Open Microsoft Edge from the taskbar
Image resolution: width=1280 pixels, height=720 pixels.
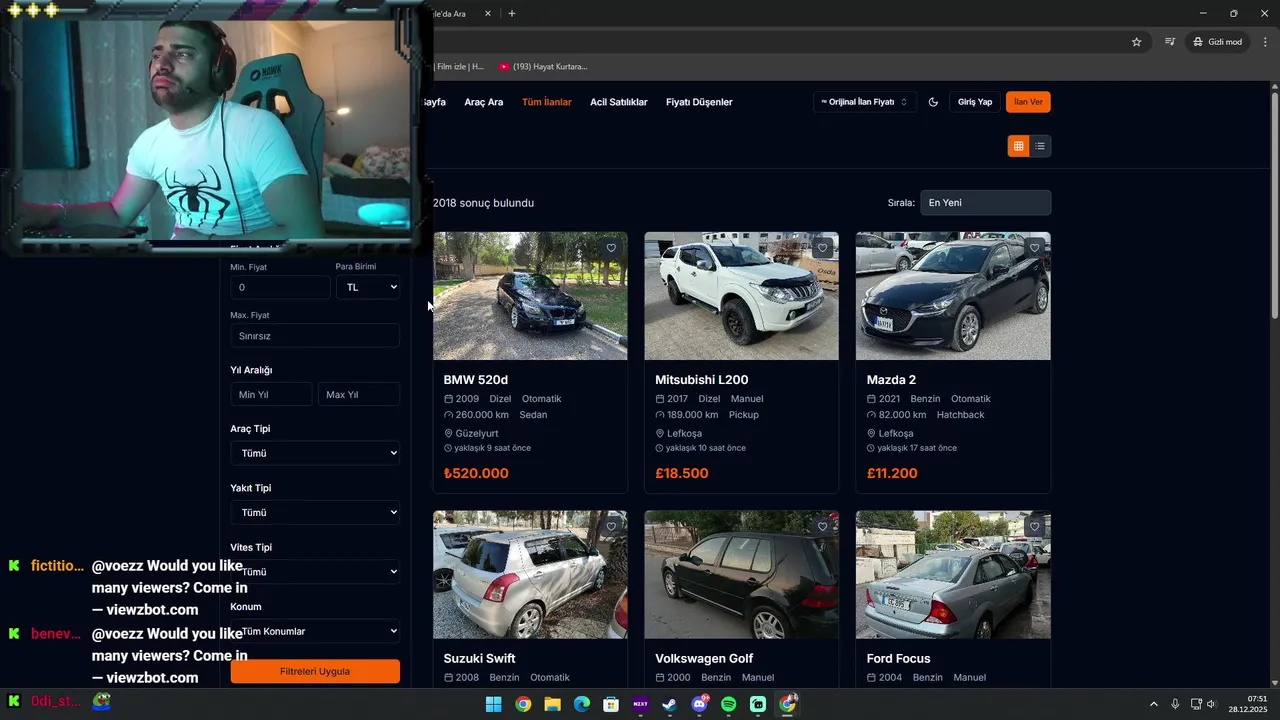[582, 704]
